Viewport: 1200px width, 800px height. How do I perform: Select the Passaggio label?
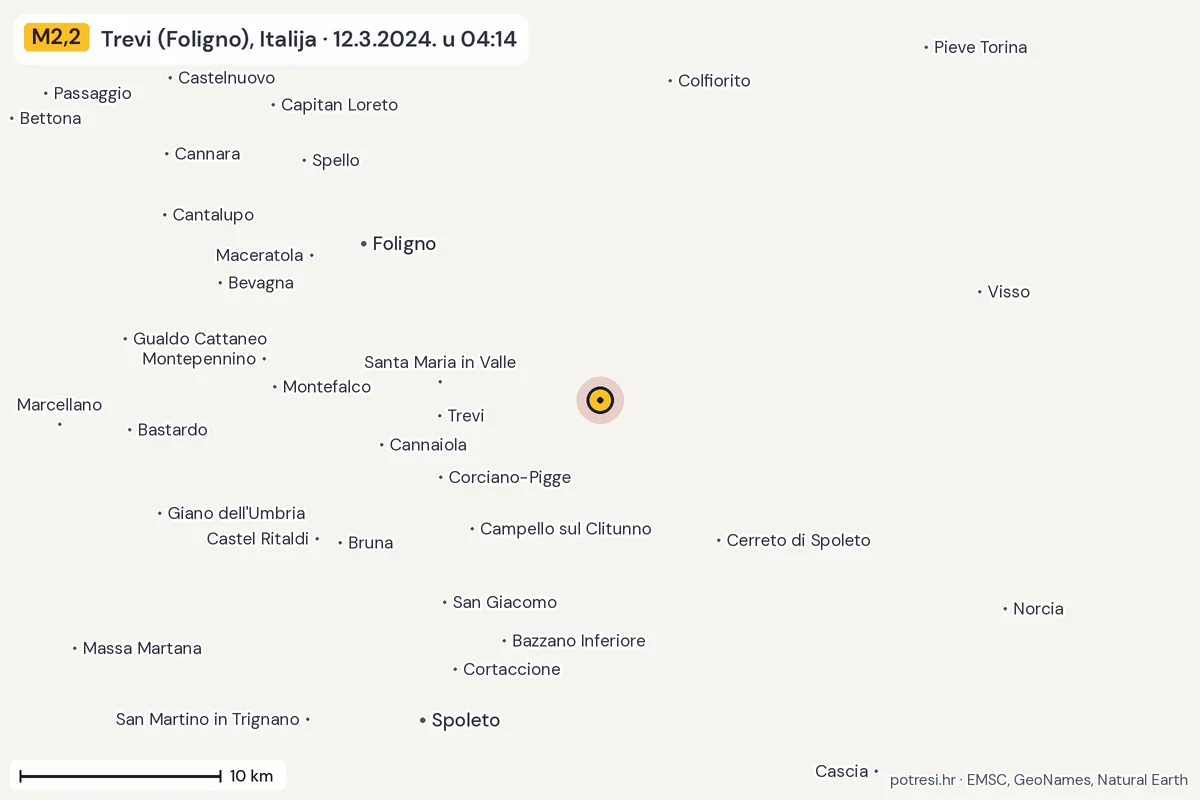coord(93,94)
